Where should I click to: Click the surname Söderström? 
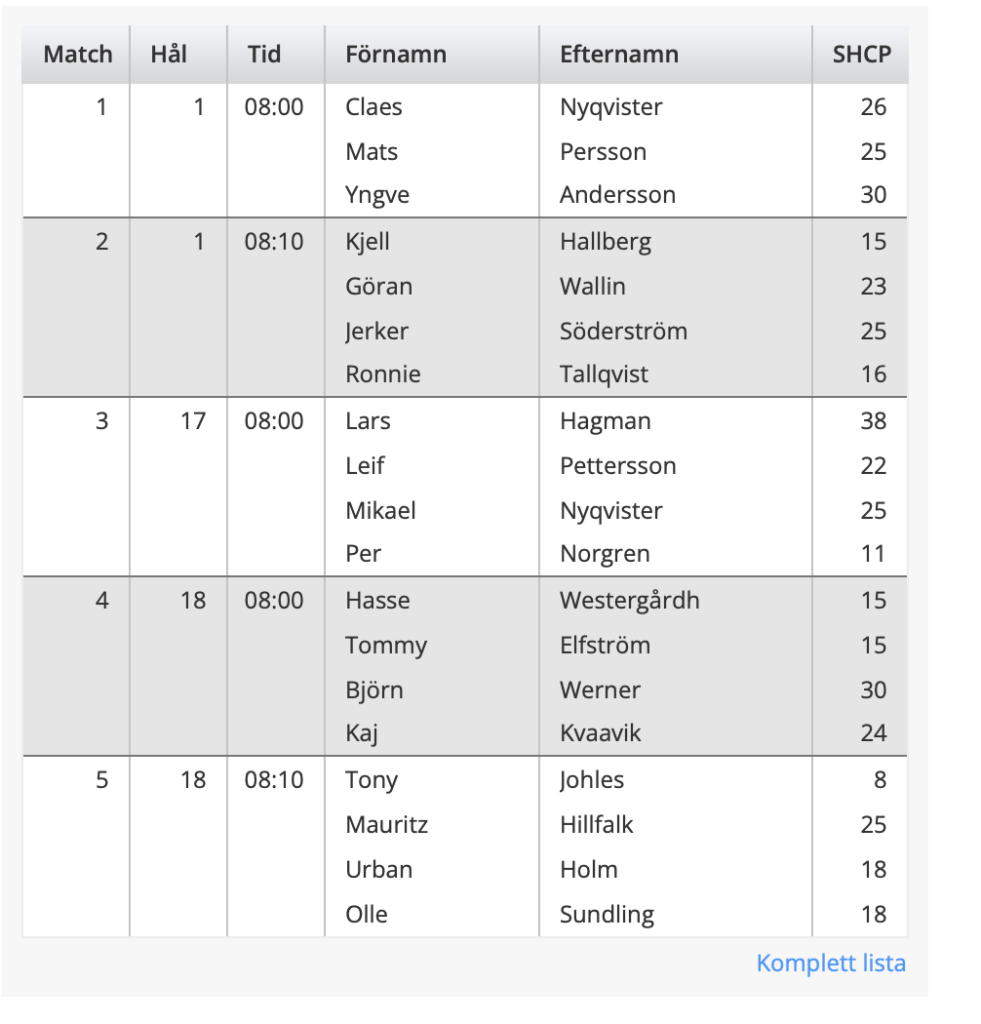pyautogui.click(x=623, y=331)
